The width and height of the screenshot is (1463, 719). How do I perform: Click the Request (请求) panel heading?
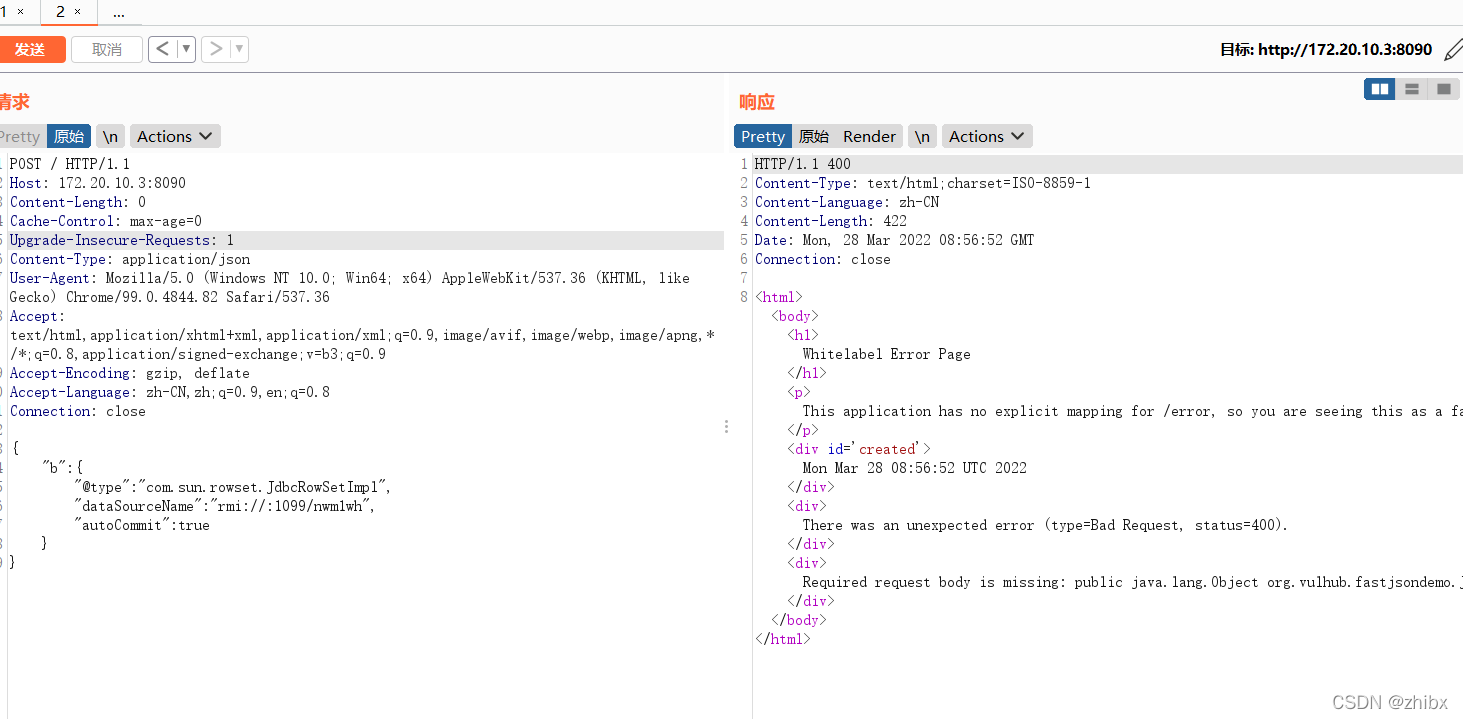[15, 102]
